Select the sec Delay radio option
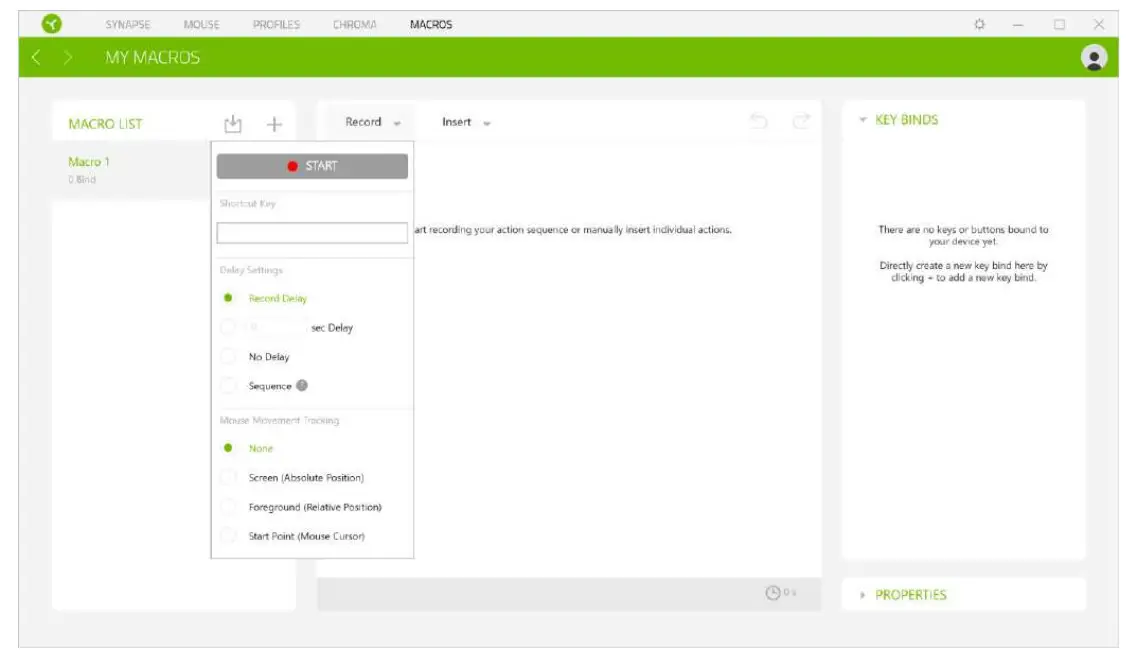 tap(228, 327)
